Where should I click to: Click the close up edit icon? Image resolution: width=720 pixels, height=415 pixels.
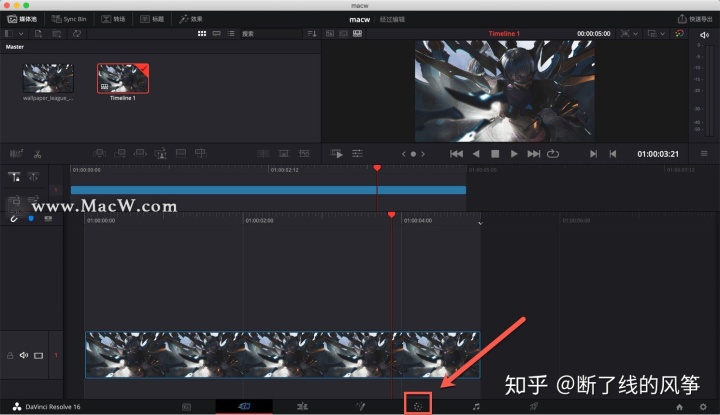point(160,154)
